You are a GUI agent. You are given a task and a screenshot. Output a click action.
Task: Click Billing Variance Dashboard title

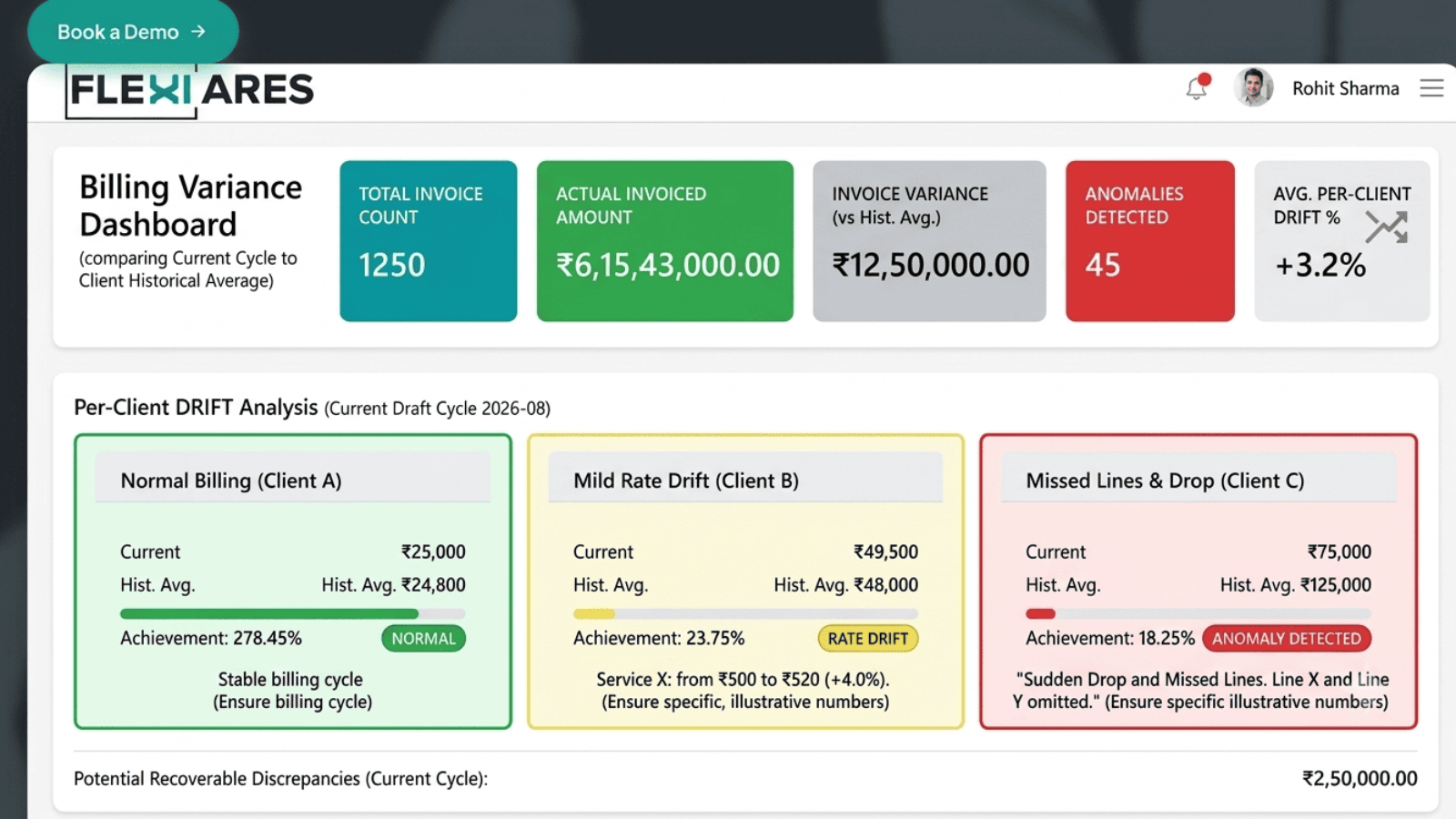point(190,206)
